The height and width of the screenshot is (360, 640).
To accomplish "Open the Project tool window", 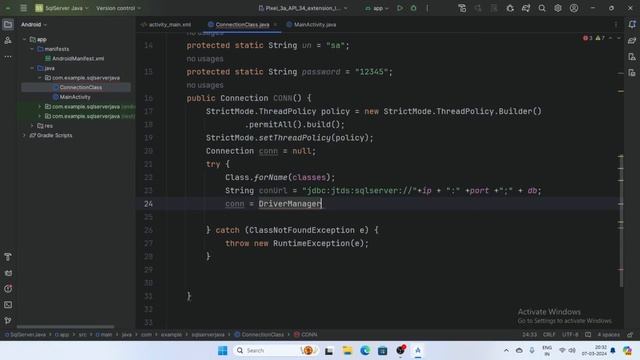I will tap(8, 24).
